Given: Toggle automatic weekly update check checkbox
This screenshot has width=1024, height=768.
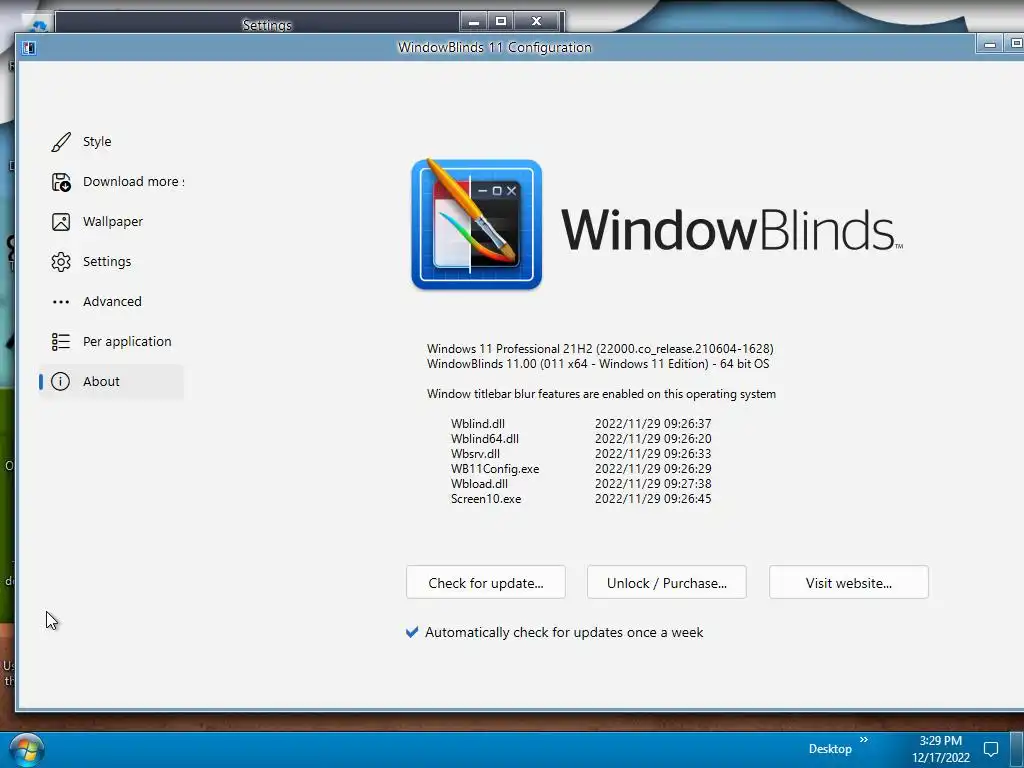Looking at the screenshot, I should pos(412,632).
